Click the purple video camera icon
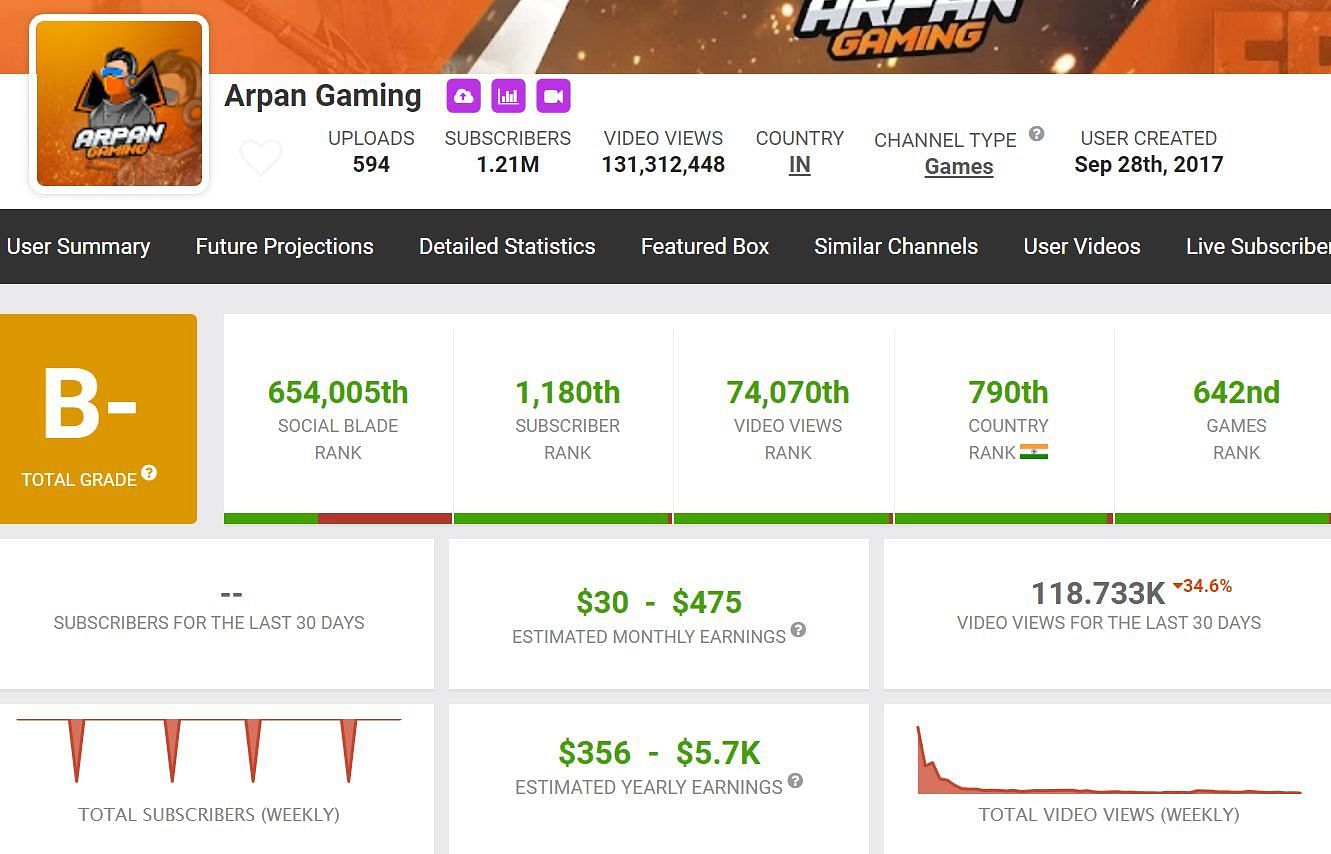Screen dimensions: 1331x854 [553, 96]
